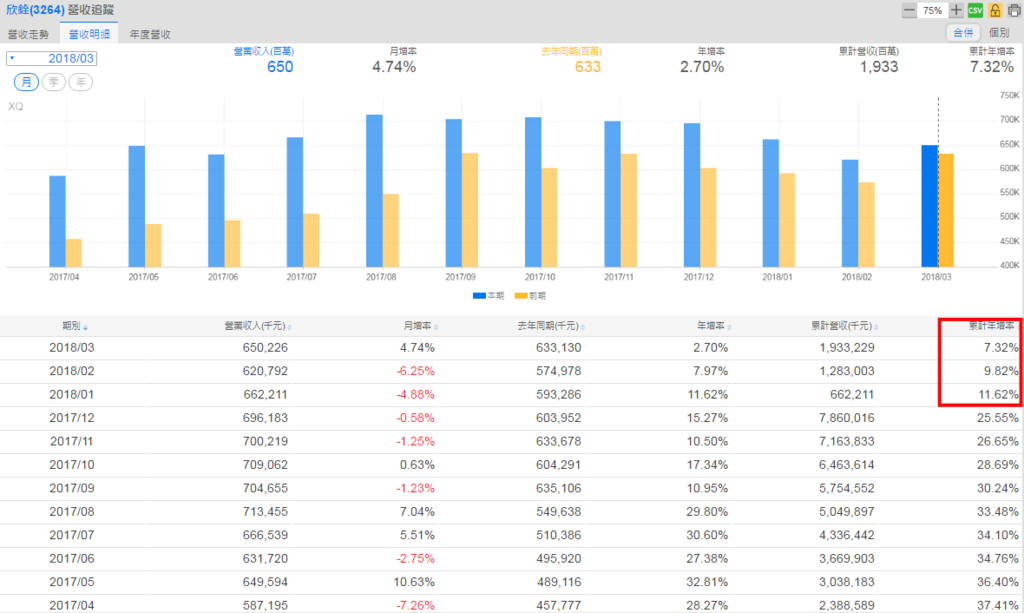Viewport: 1024px width, 613px height.
Task: Zoom in using the plus button
Action: tap(956, 10)
